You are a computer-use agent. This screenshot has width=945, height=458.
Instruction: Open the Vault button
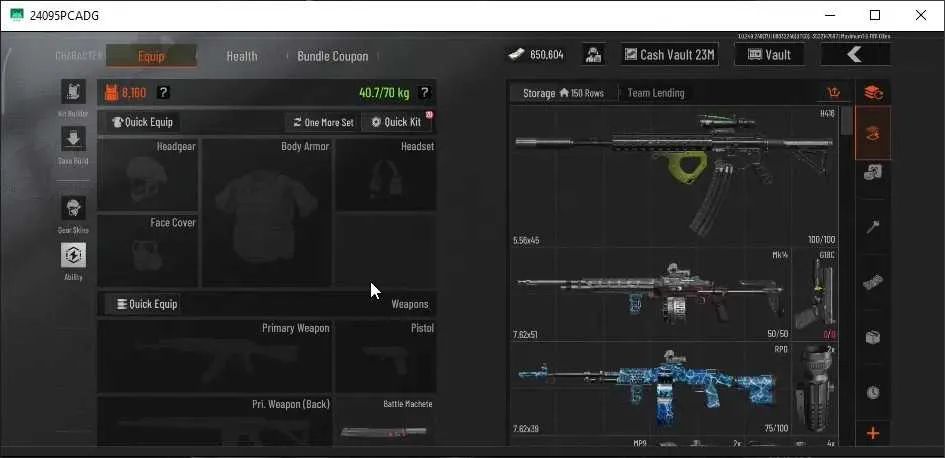[770, 55]
